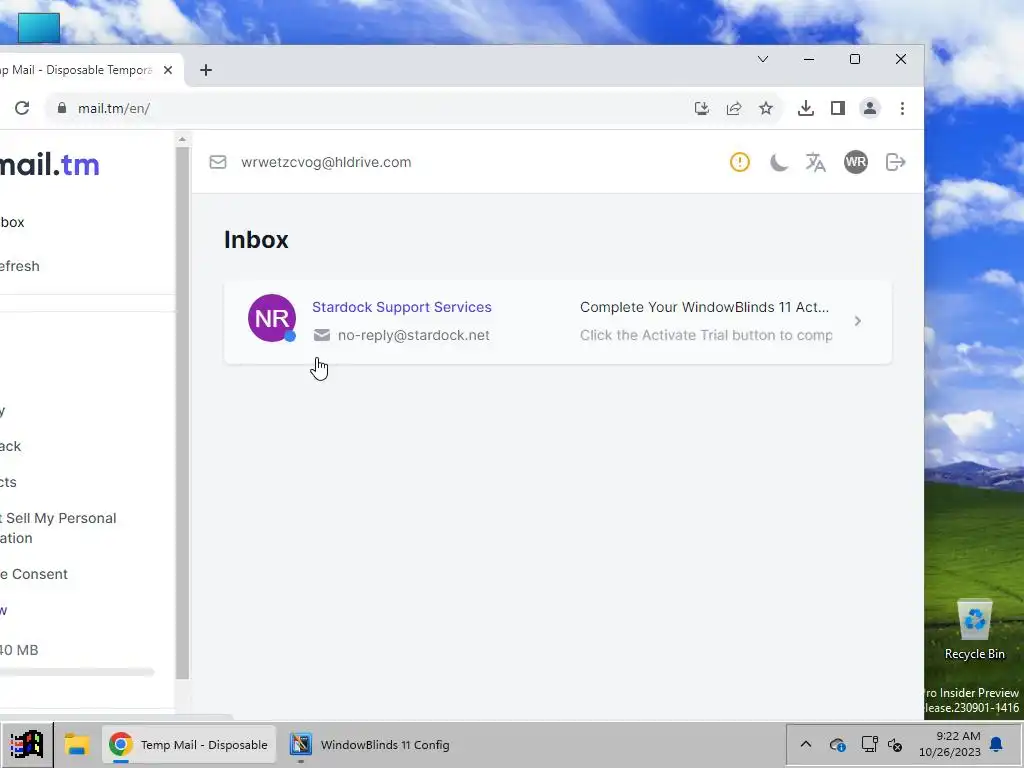
Task: Click Activate Trial preview text
Action: (x=706, y=335)
